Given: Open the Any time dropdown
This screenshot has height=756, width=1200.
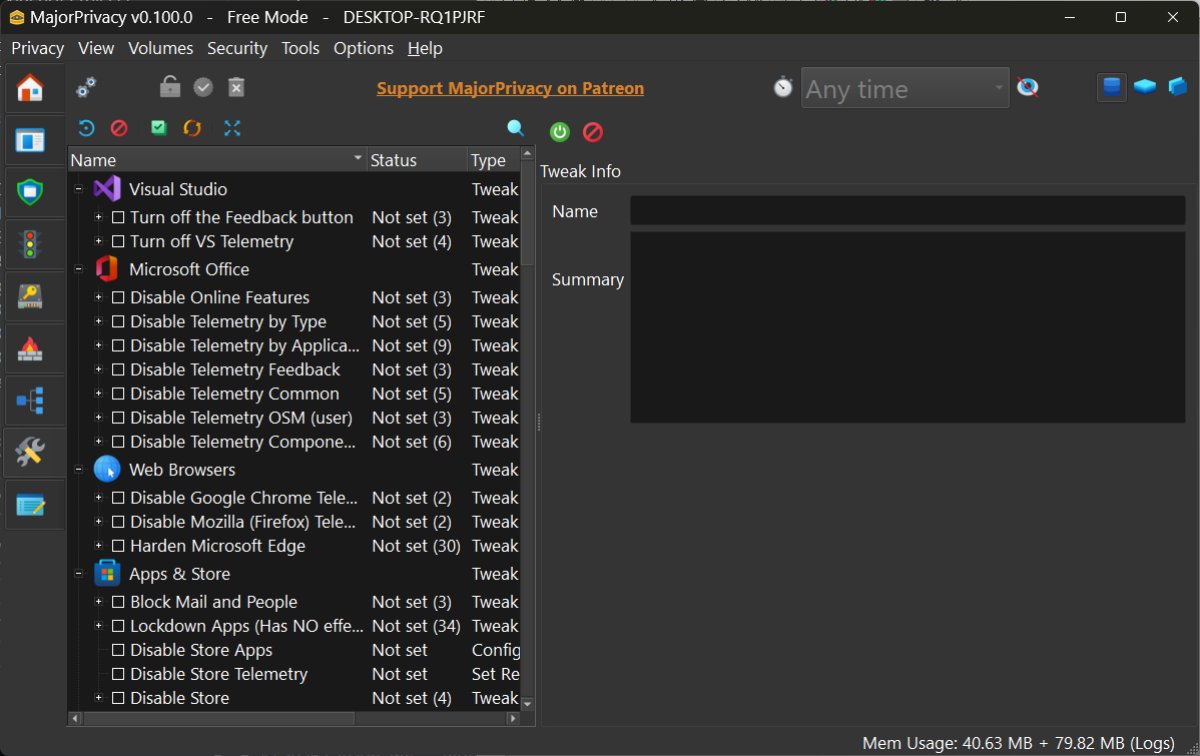Looking at the screenshot, I should 905,88.
